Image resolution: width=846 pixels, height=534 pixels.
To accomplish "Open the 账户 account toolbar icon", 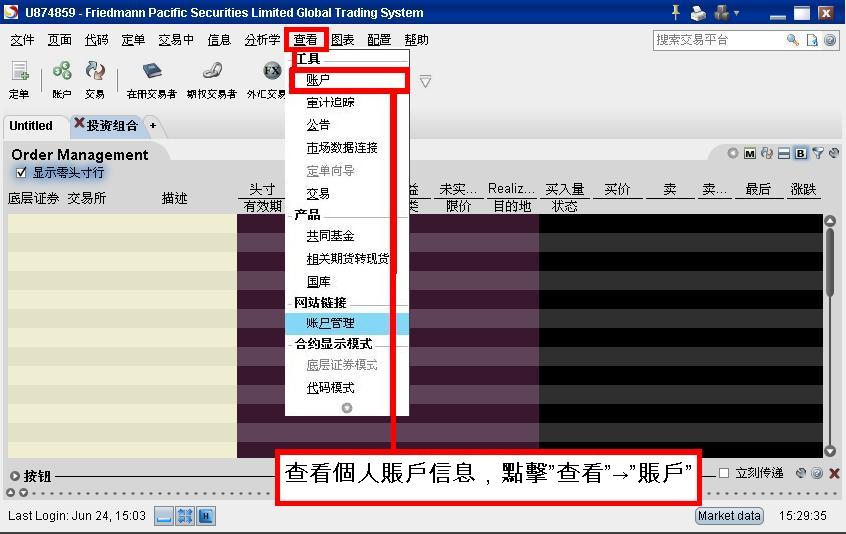I will 62,78.
